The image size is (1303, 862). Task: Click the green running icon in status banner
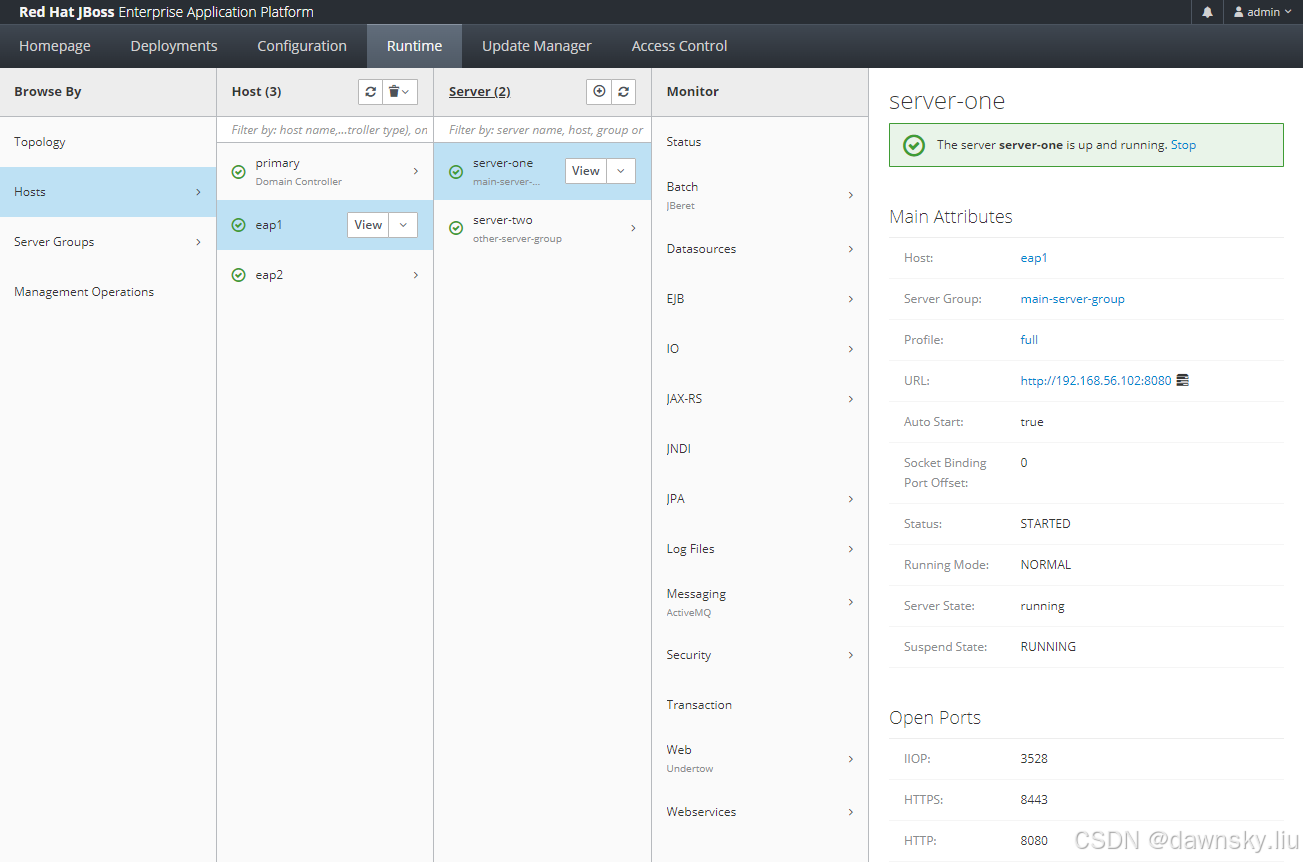pos(914,145)
